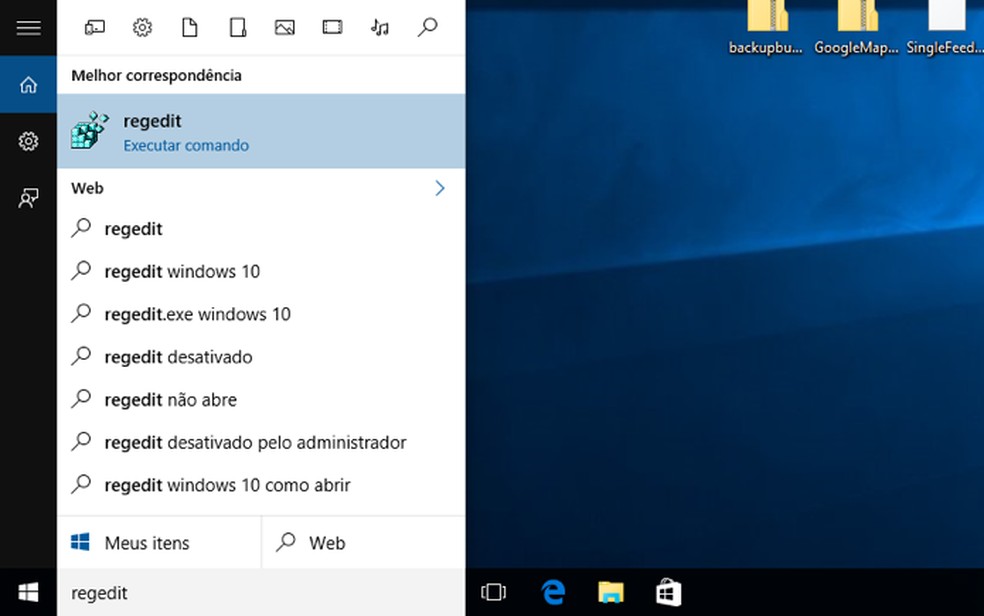Click the feedback person icon in sidebar

(28, 198)
